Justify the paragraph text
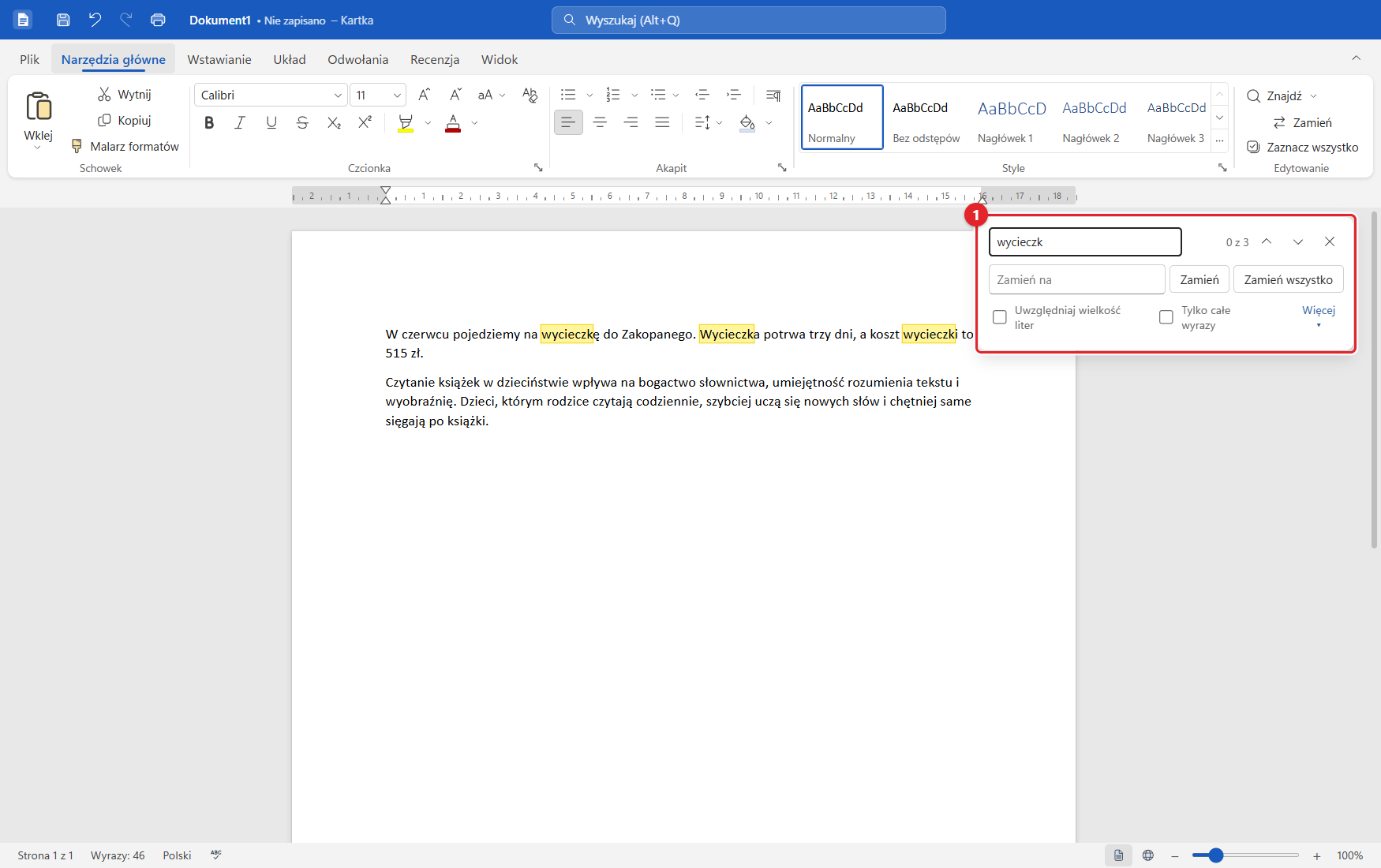1381x868 pixels. click(662, 122)
